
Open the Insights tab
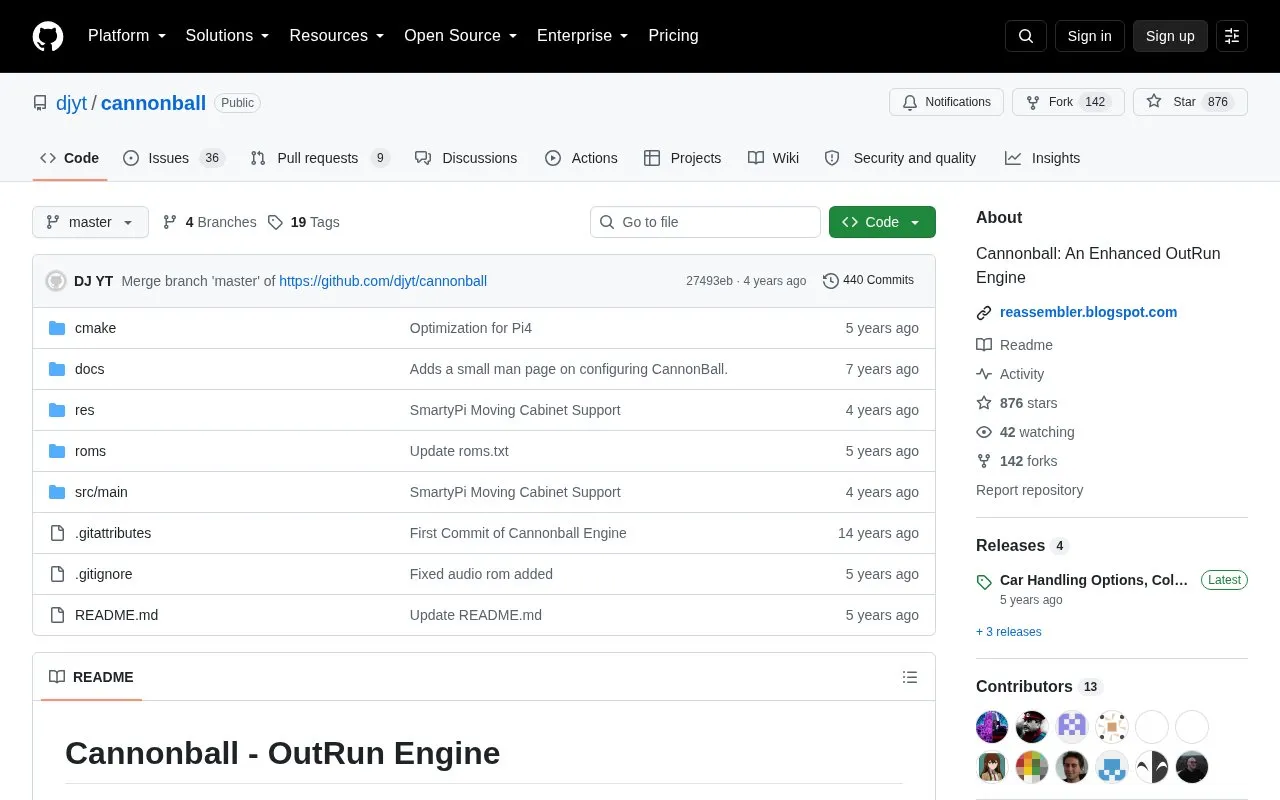point(1042,158)
